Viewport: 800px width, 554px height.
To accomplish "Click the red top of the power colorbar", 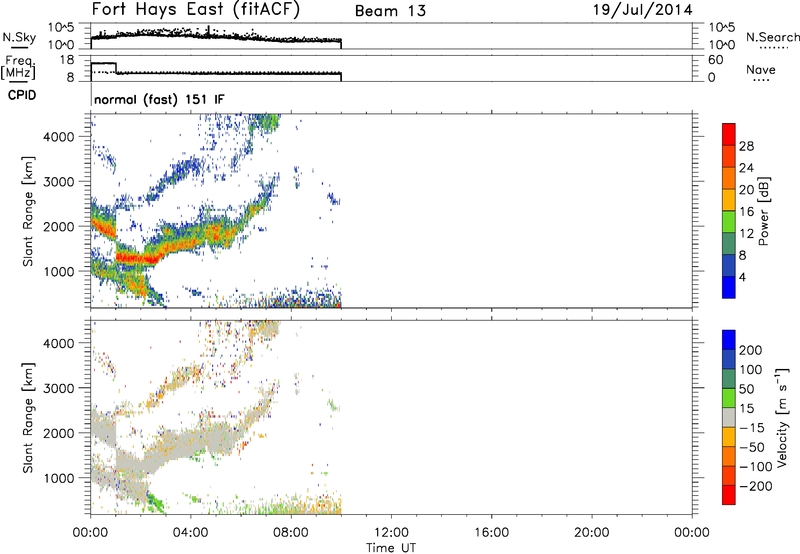I will tap(729, 132).
